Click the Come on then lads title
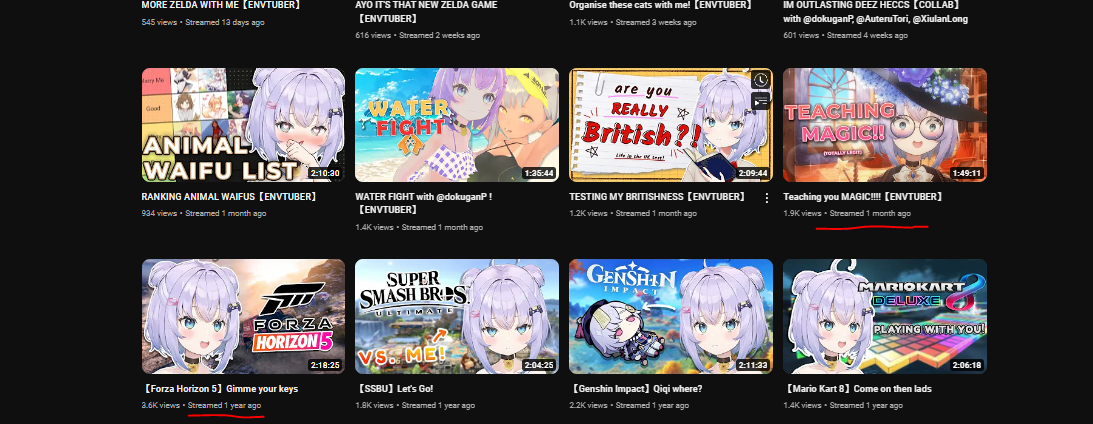 pos(857,389)
